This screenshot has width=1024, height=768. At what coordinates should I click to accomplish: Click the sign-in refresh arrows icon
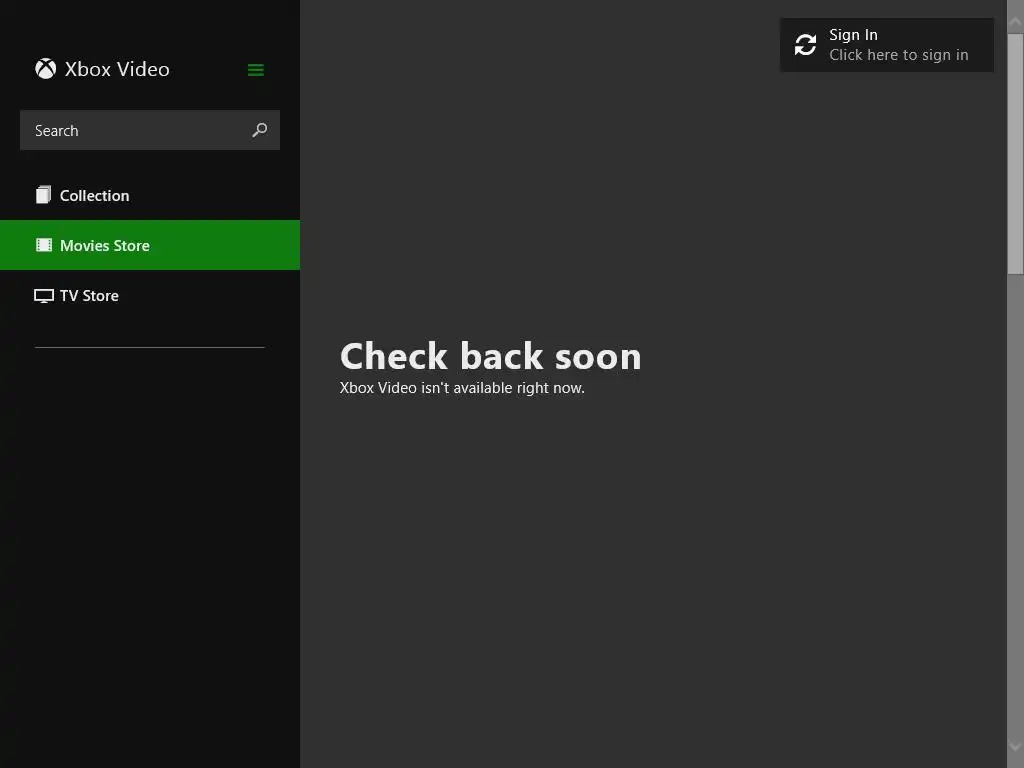[805, 44]
